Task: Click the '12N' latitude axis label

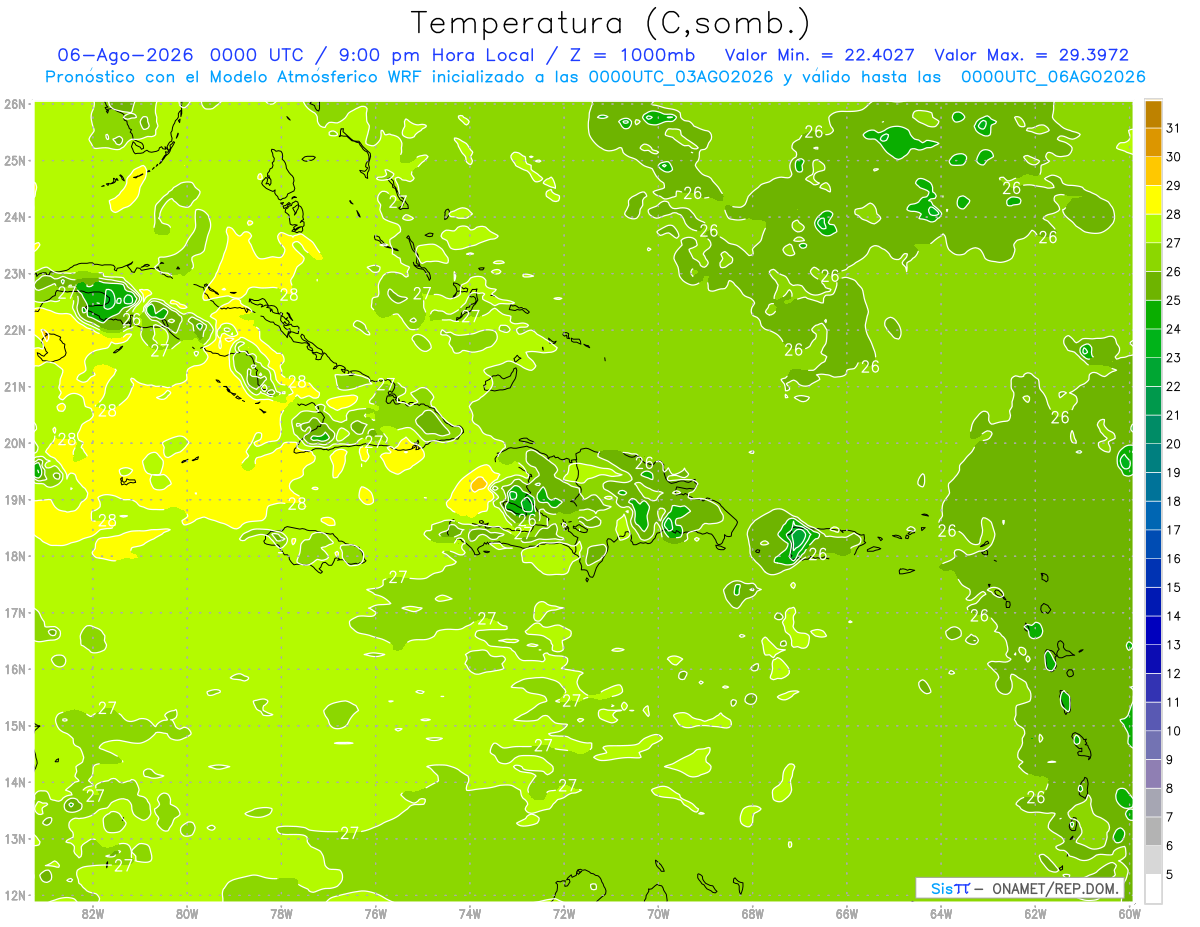Action: 15,895
